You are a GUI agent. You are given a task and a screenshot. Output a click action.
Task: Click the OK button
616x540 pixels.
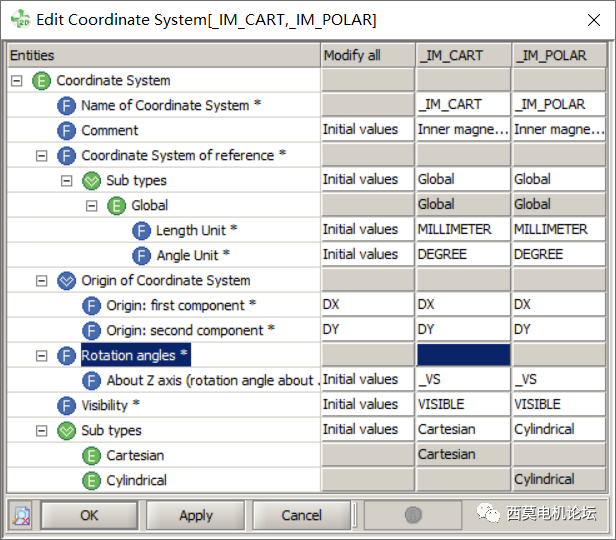tap(89, 515)
